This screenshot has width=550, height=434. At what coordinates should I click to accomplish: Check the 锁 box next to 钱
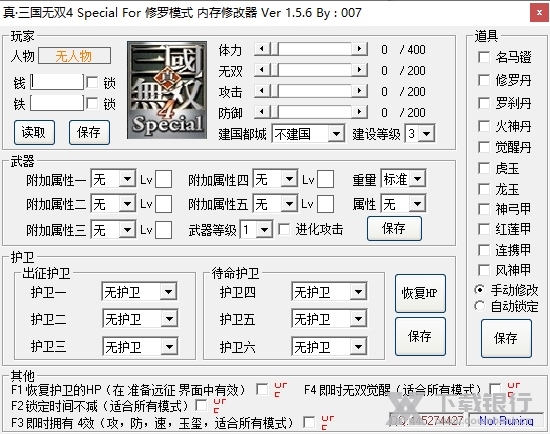click(x=93, y=83)
